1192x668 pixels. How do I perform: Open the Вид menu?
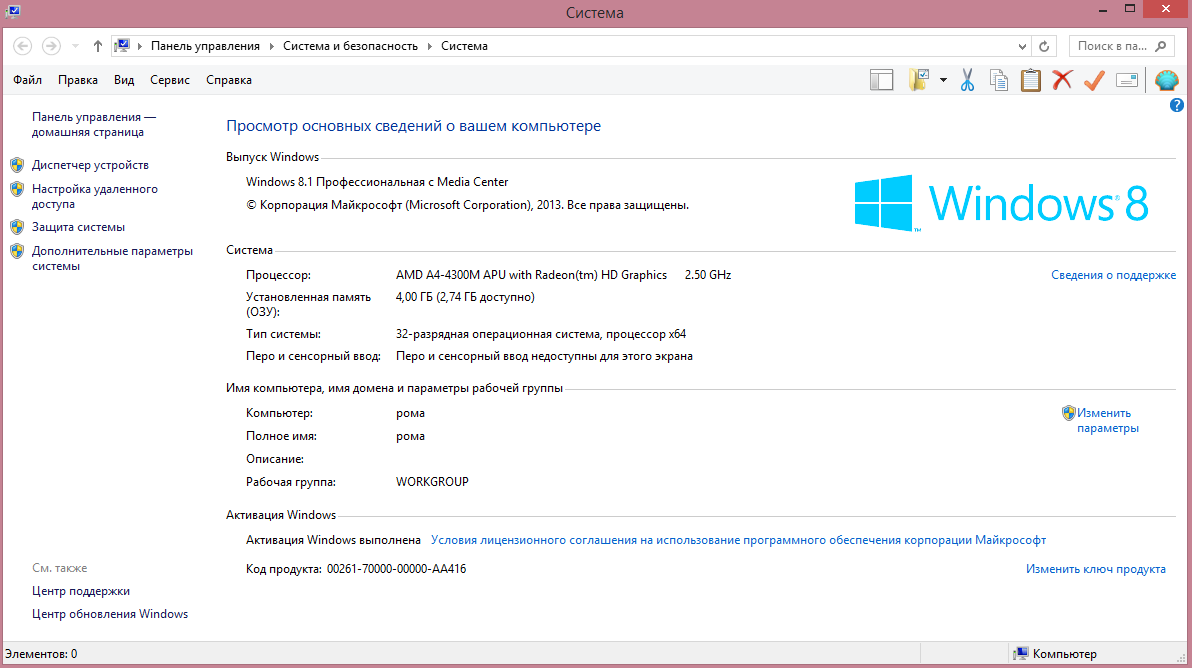click(x=124, y=80)
